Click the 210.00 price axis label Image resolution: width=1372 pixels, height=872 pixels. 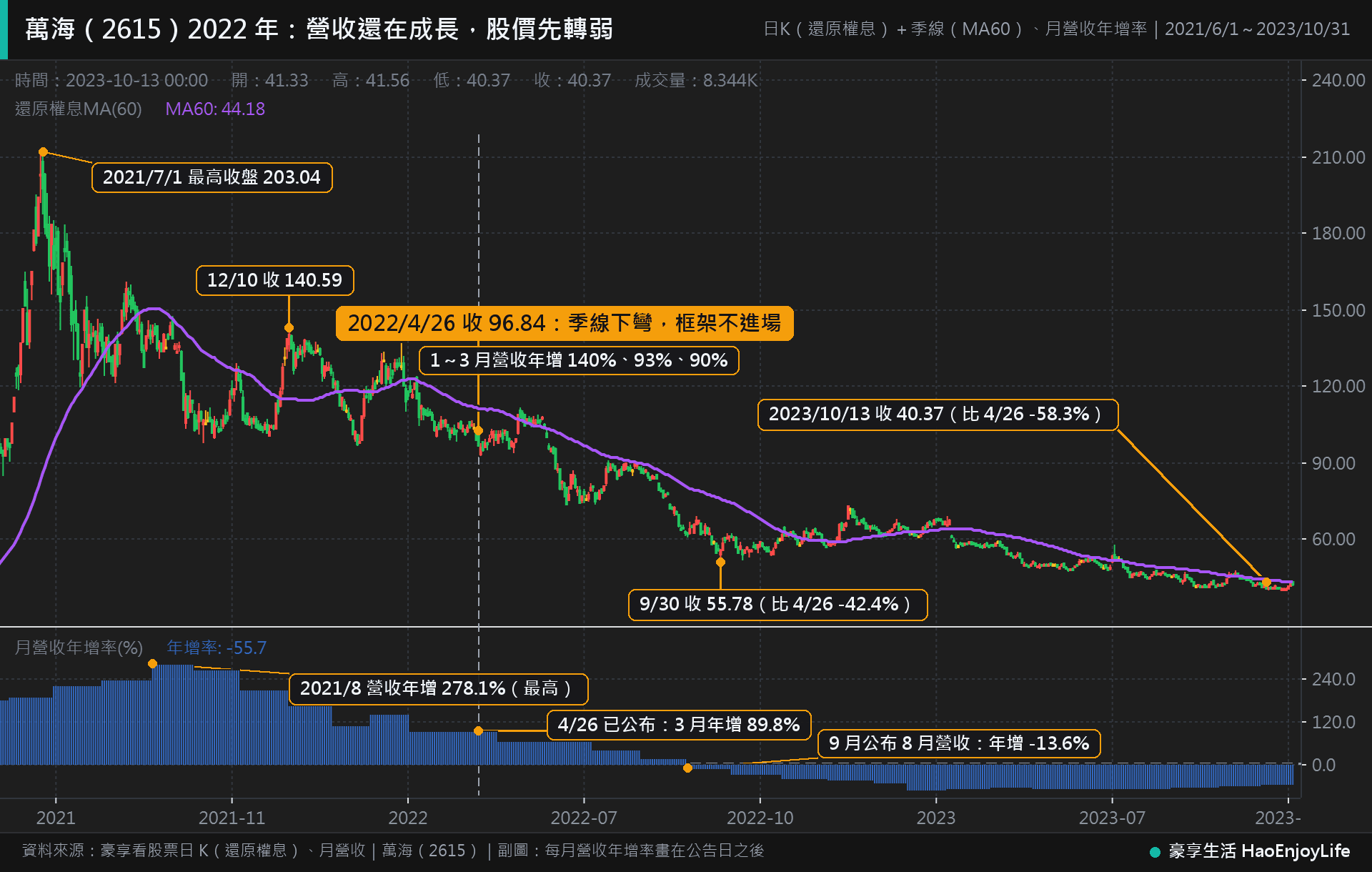coord(1338,158)
